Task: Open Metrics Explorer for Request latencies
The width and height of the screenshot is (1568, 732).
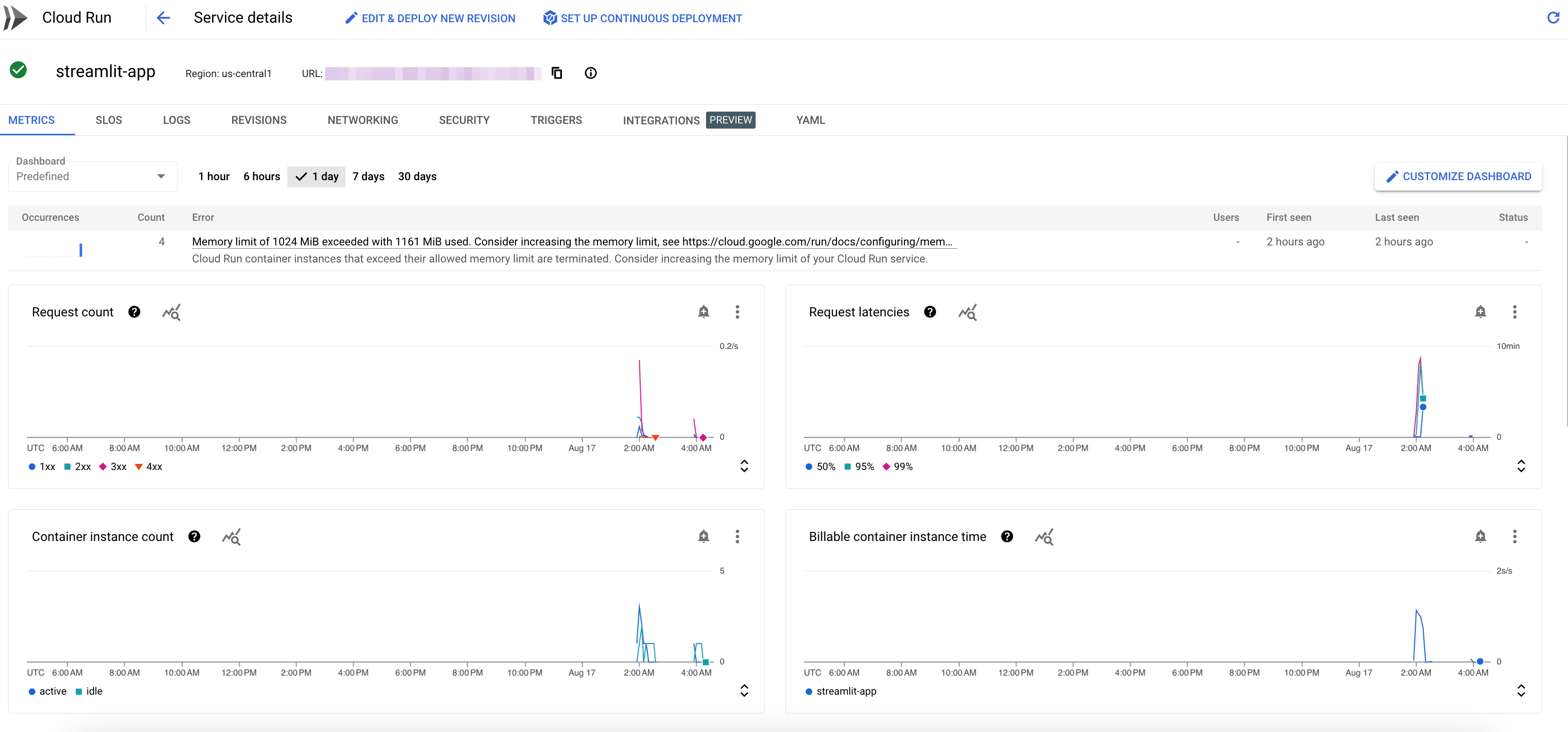Action: tap(967, 313)
